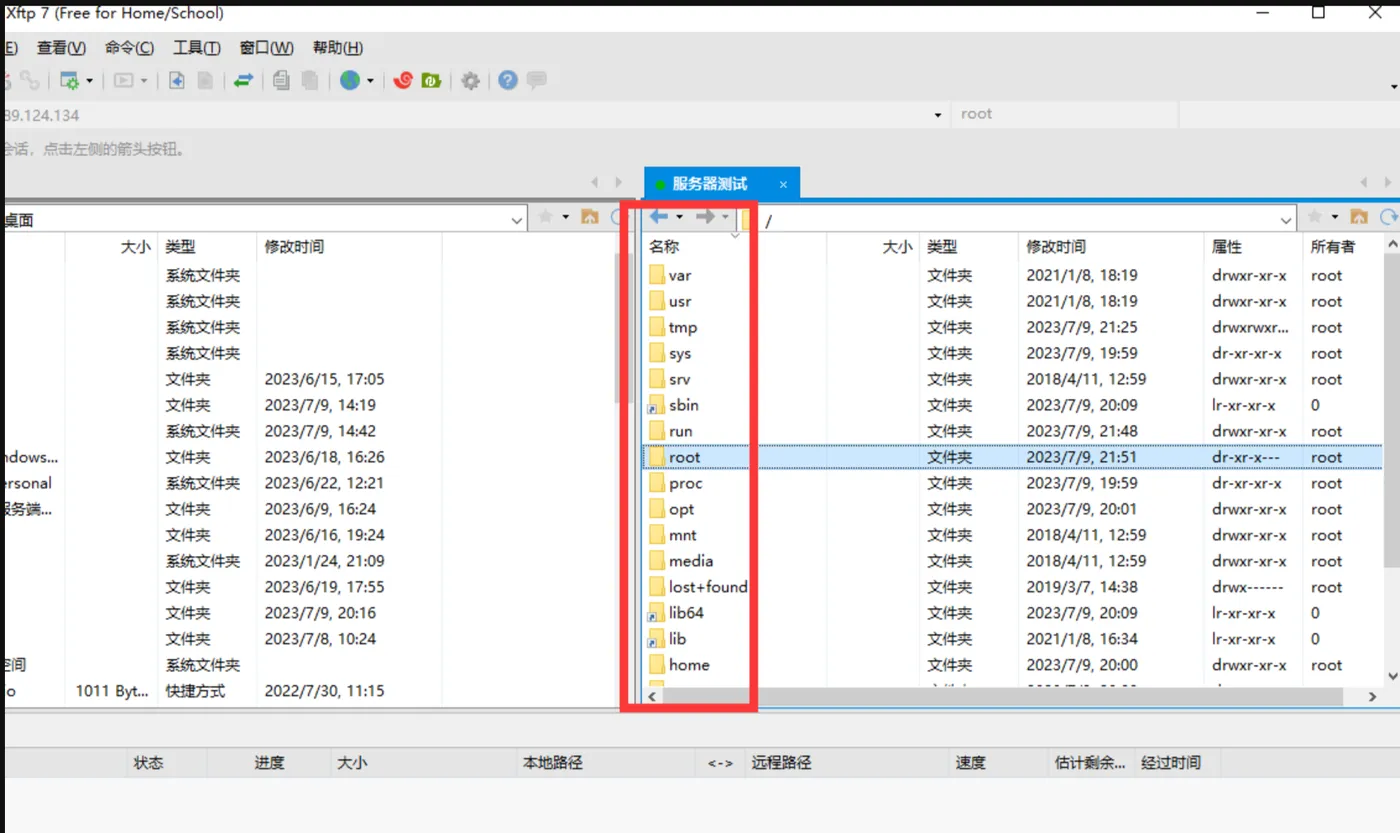This screenshot has height=833, width=1400.
Task: Open the 查看(V) menu
Action: click(61, 48)
